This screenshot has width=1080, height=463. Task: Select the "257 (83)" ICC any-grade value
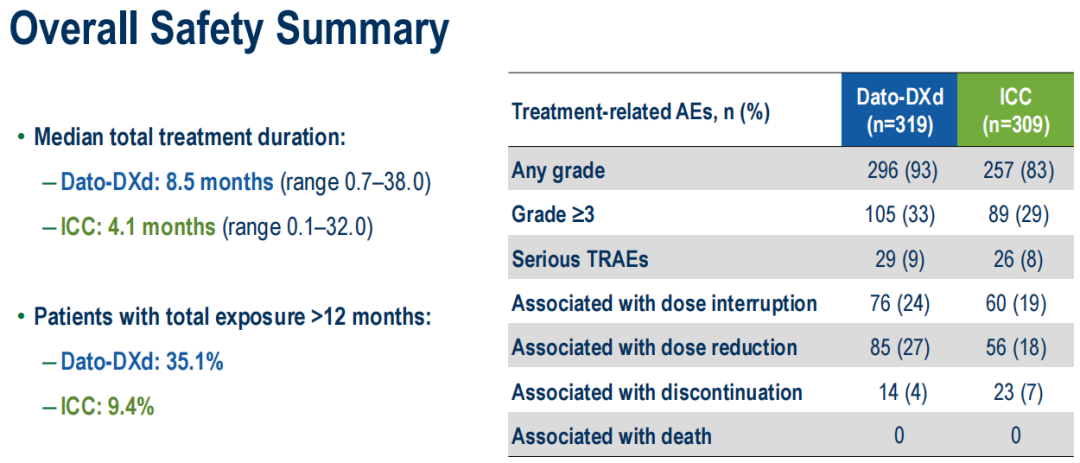1016,171
